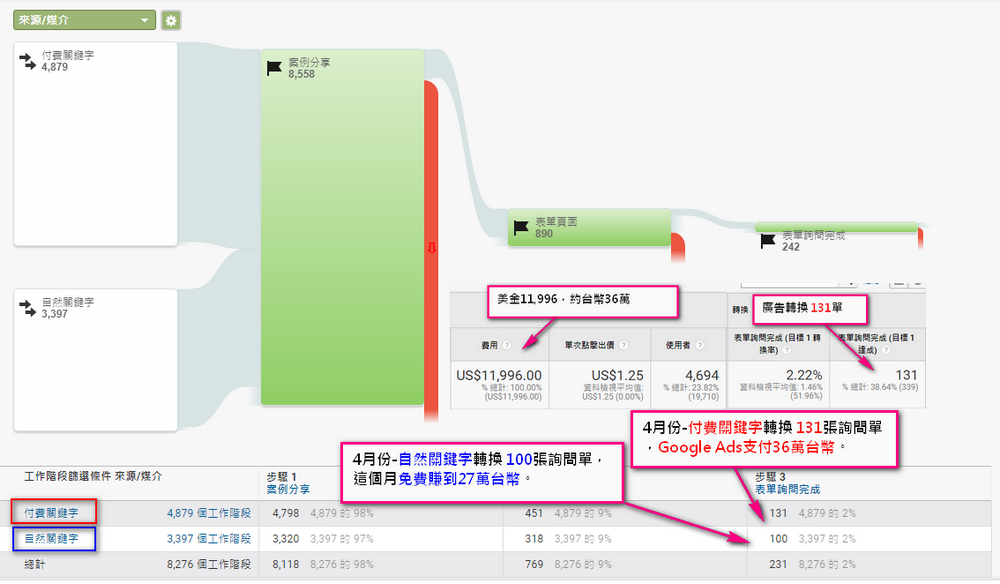
Task: Click the 轉換 group header label
Action: [740, 310]
